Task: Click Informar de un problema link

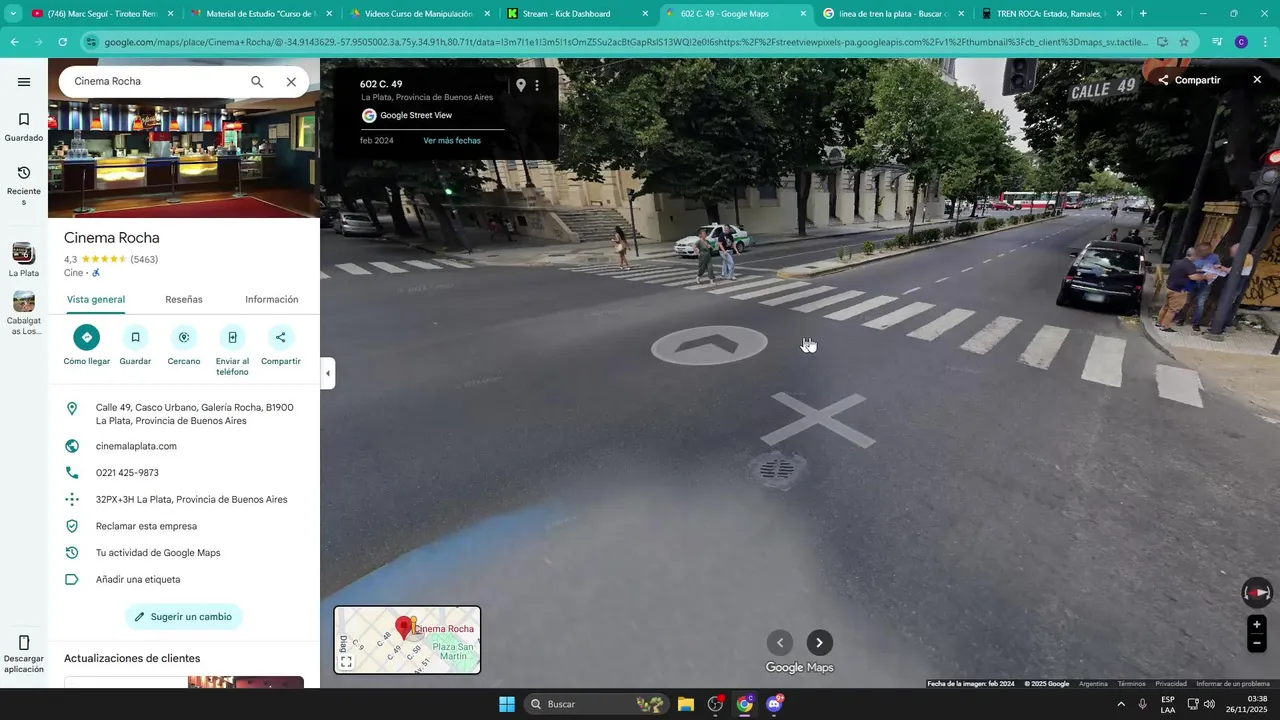Action: [x=1233, y=684]
